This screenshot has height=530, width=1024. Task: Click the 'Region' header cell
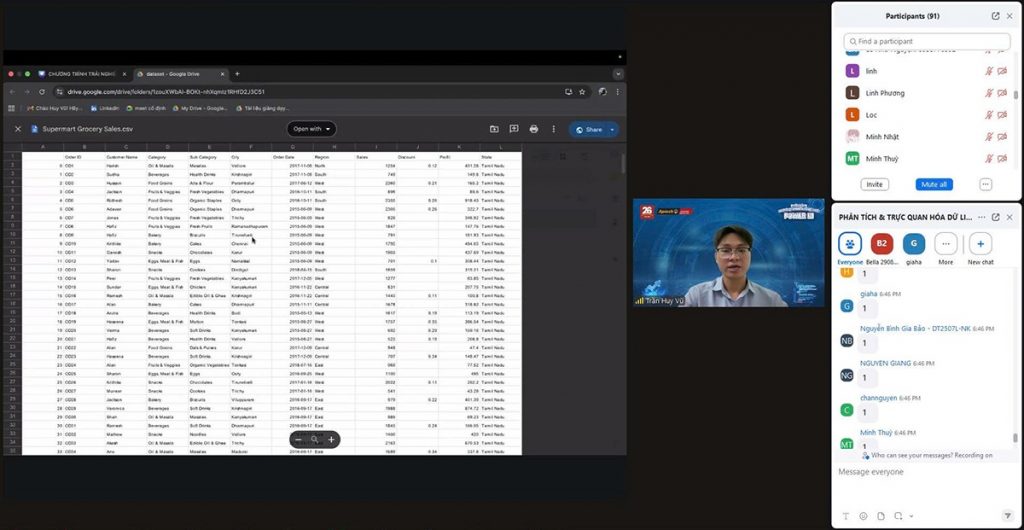point(334,157)
